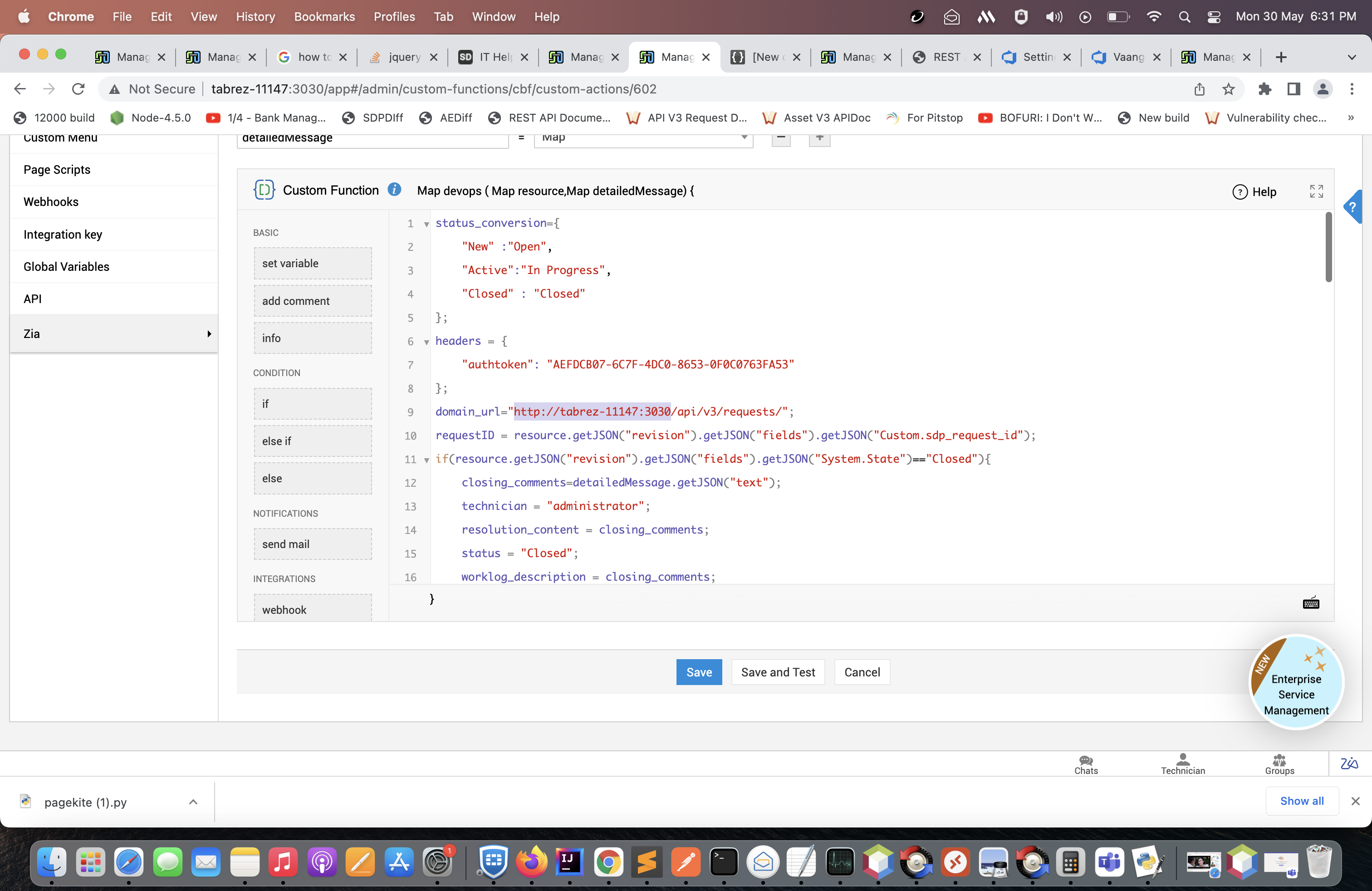The width and height of the screenshot is (1372, 891).
Task: Fold the if block at line 11
Action: tap(426, 460)
